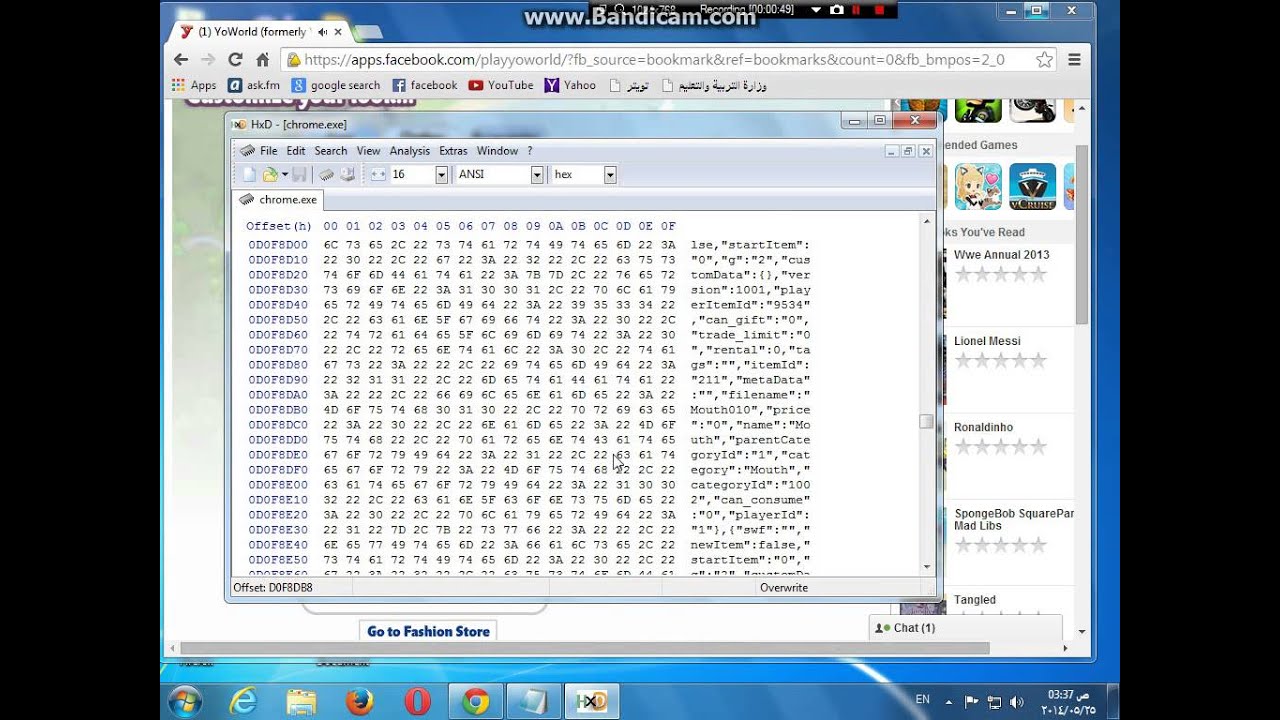Viewport: 1280px width, 720px height.
Task: Click decoded text categoryId":"100
Action: coord(751,485)
